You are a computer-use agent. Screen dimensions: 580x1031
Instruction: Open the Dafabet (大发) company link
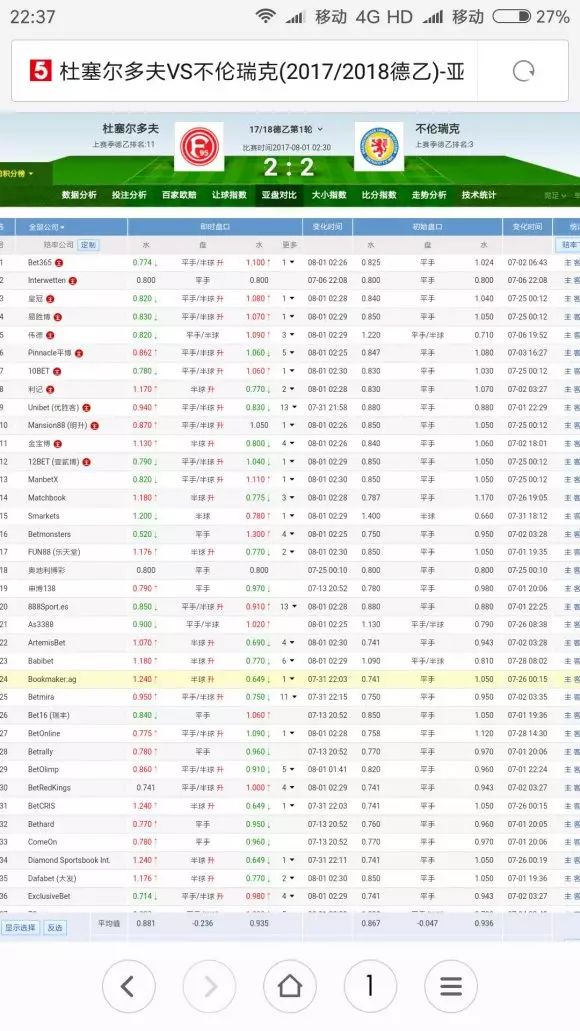[52, 878]
